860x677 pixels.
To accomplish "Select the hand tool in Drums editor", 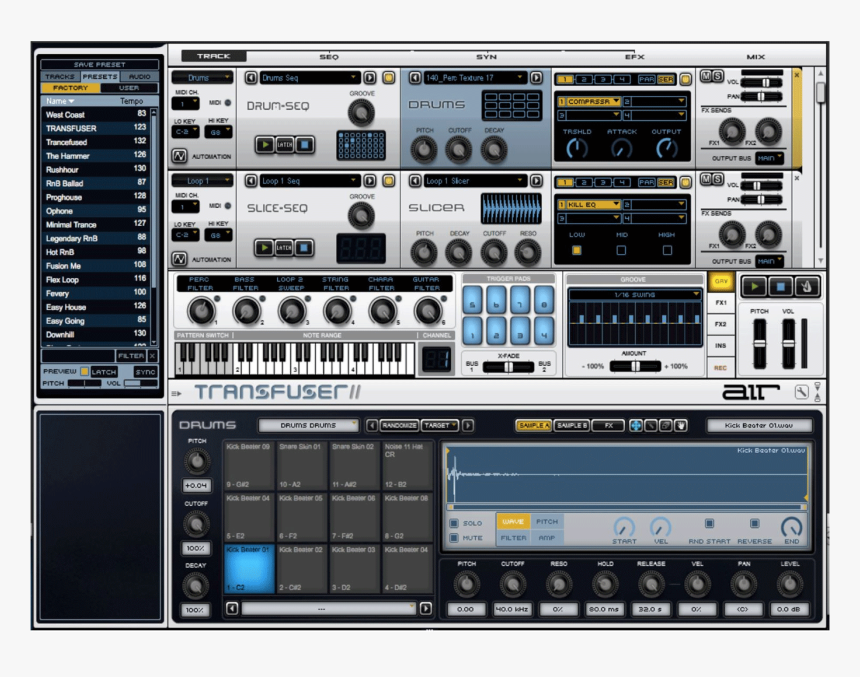I will coord(681,425).
